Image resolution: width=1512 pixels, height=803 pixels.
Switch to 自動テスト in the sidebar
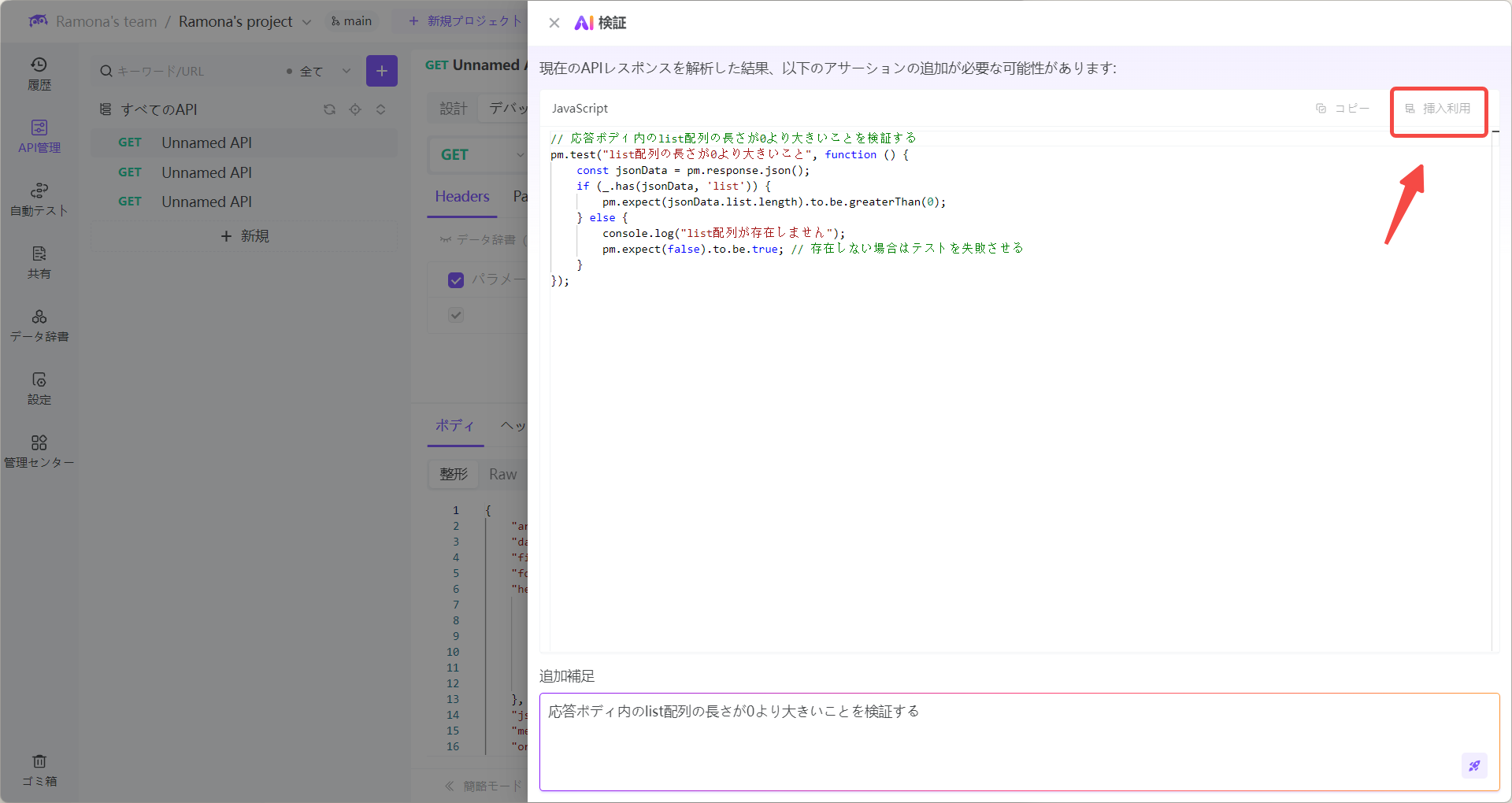(39, 198)
